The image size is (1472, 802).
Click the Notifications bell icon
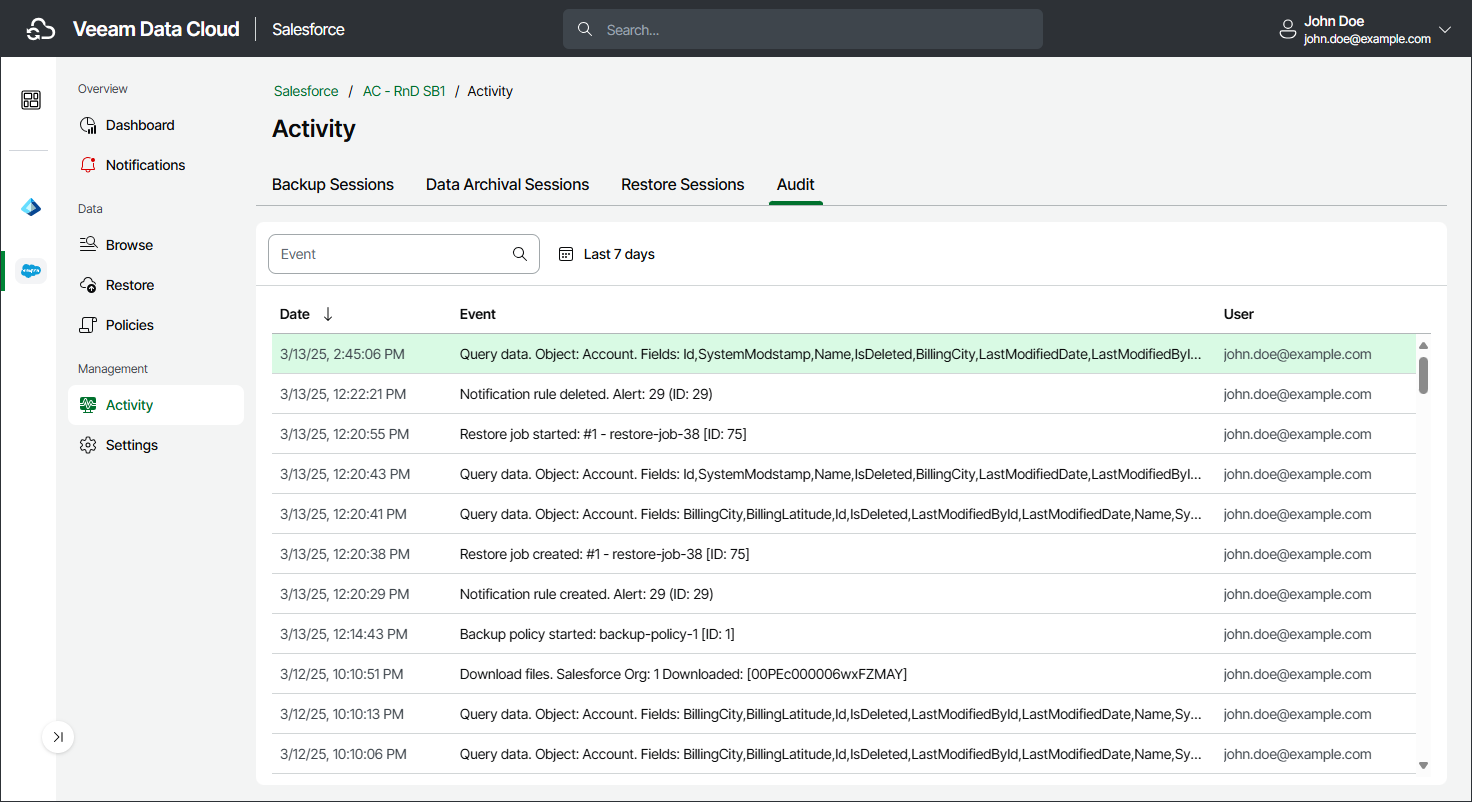pos(88,165)
